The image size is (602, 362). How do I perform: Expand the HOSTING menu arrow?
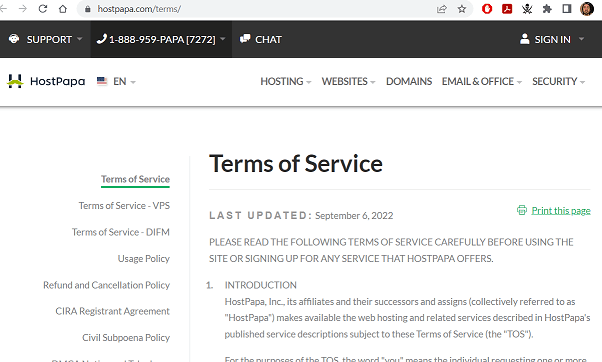(309, 82)
